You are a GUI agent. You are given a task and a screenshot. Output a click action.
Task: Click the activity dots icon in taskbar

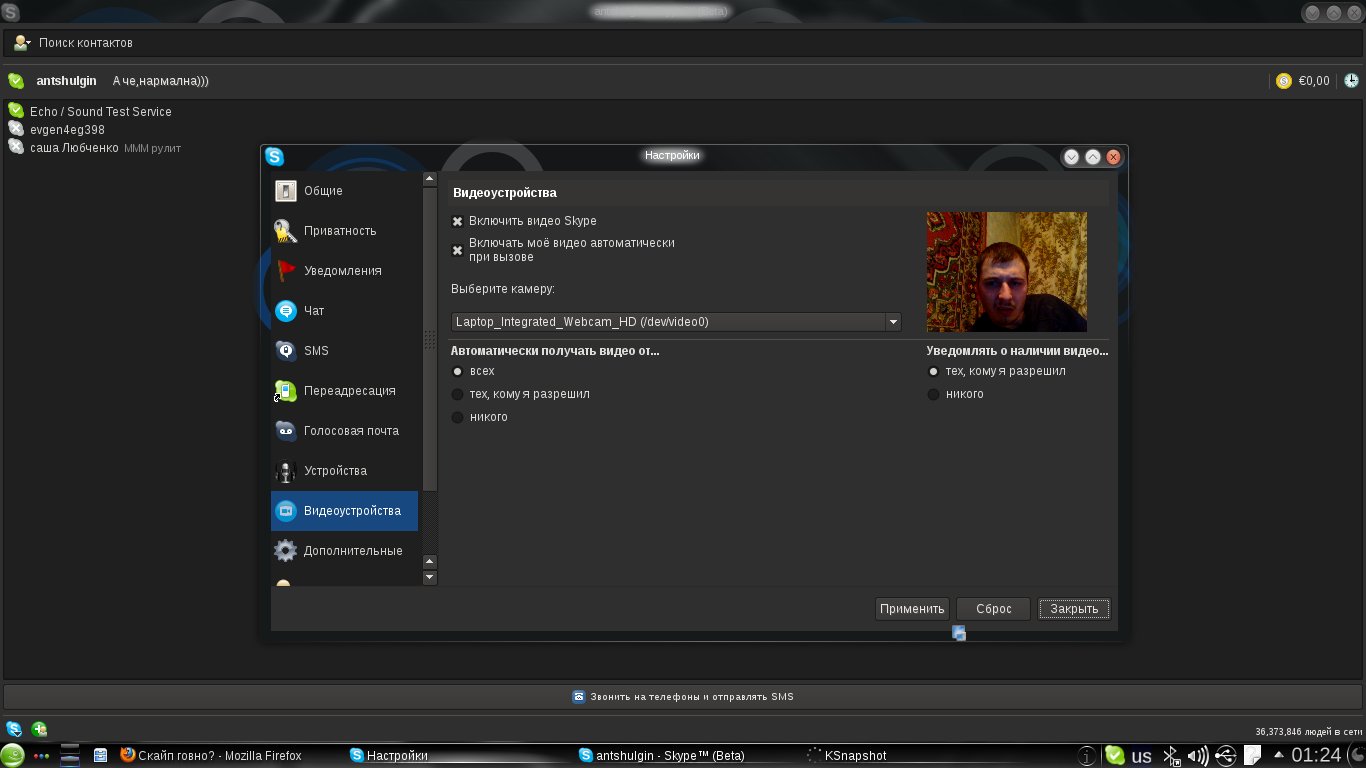click(42, 756)
